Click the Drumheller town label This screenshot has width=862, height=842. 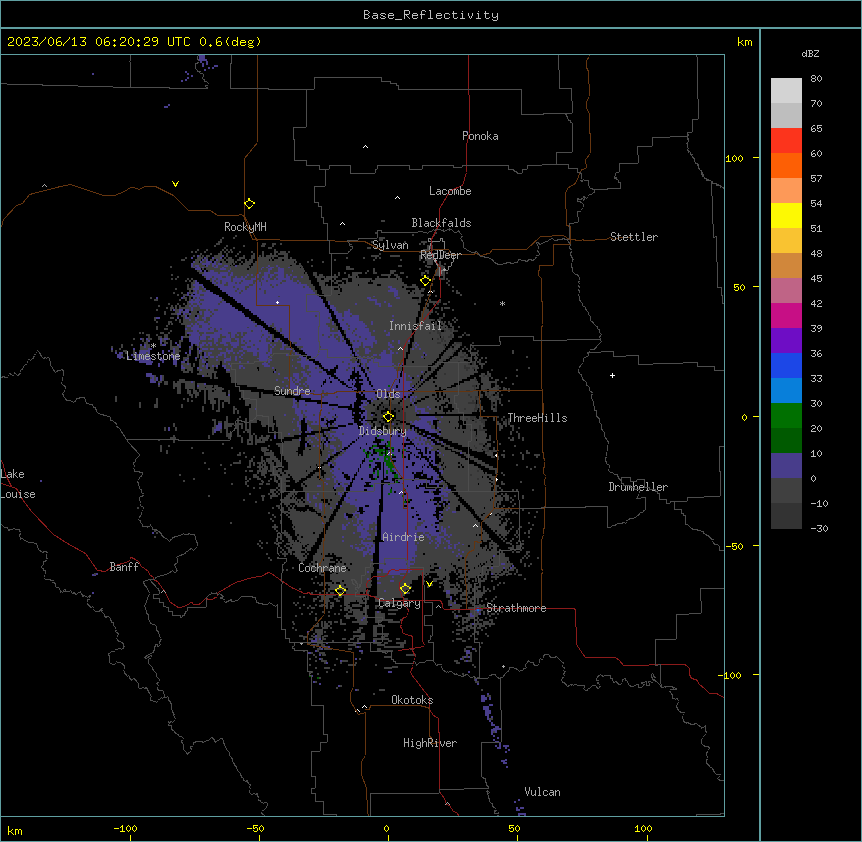coord(638,487)
